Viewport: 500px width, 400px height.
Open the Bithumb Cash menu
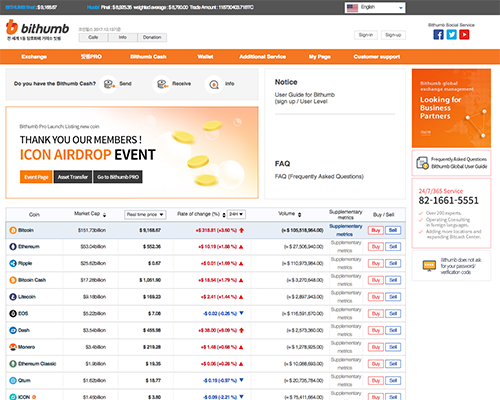148,57
